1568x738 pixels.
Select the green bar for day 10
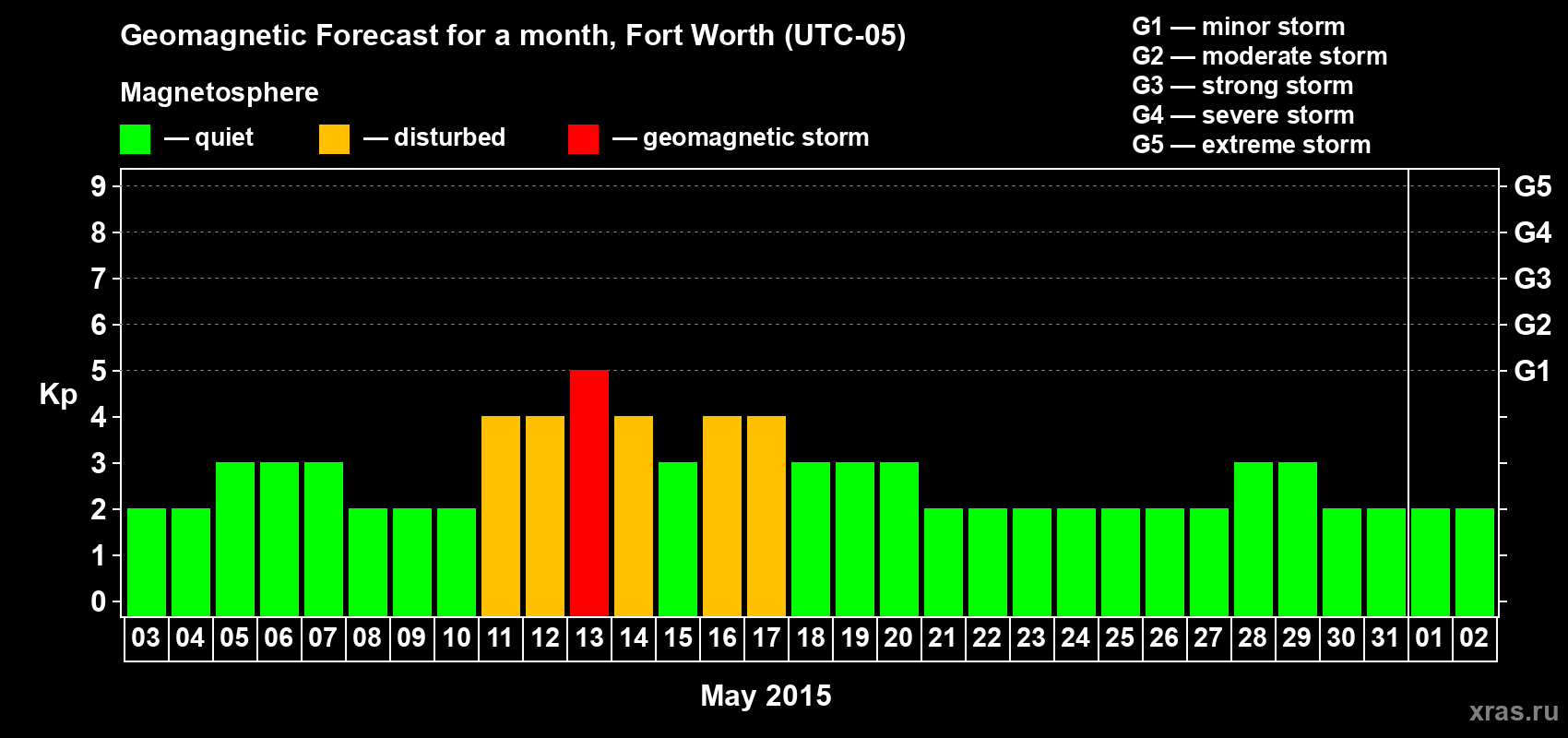point(457,562)
